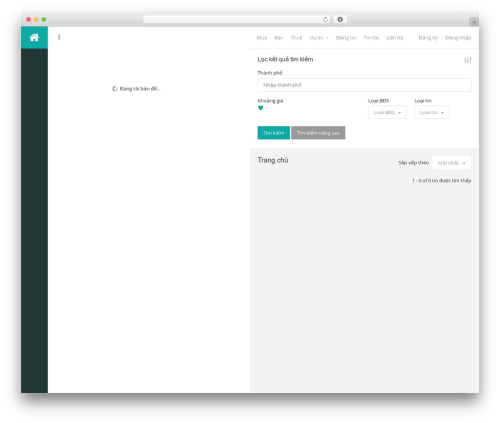Open the Mới nhất sort dropdown
Image resolution: width=500 pixels, height=423 pixels.
[452, 163]
